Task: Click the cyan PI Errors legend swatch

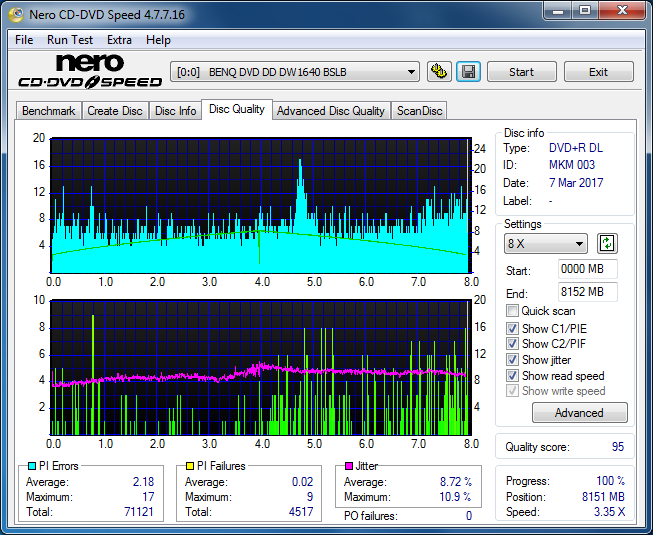Action: pos(32,466)
